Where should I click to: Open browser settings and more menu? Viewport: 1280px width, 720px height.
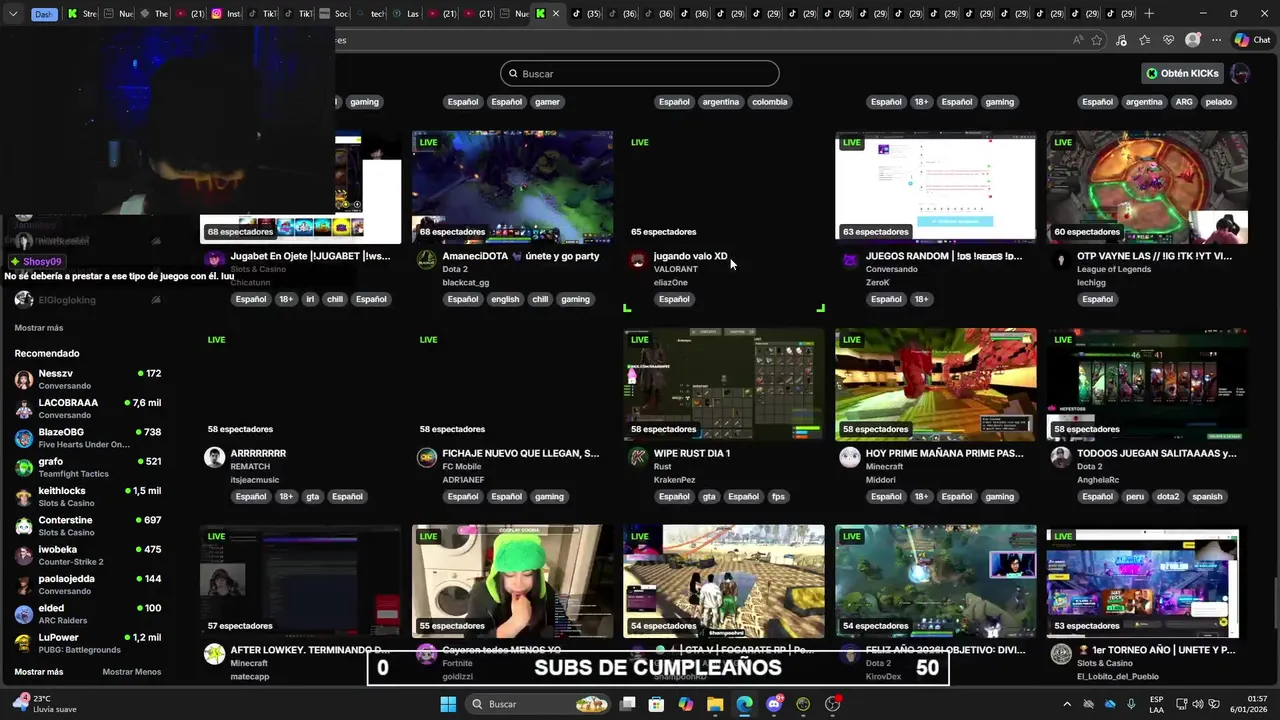click(1216, 40)
